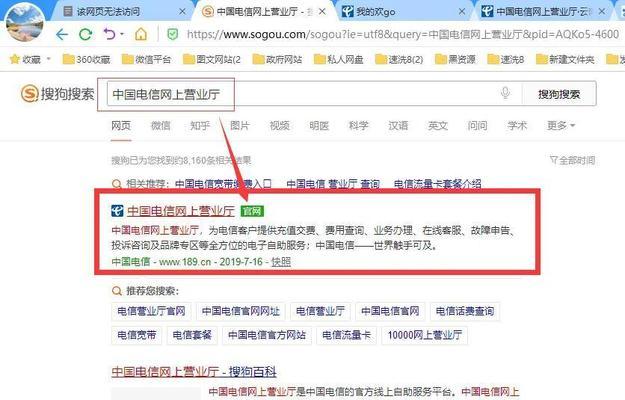Click the green 官网 badge
The height and width of the screenshot is (400, 625).
(252, 211)
